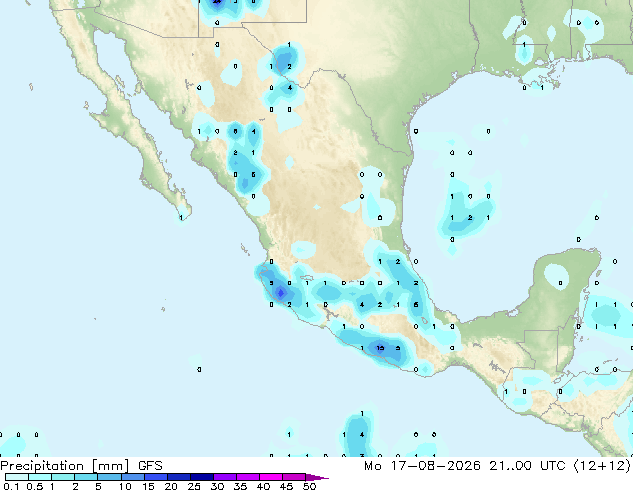Click the legend scale label '20'
Image resolution: width=634 pixels, height=490 pixels.
pyautogui.click(x=171, y=486)
